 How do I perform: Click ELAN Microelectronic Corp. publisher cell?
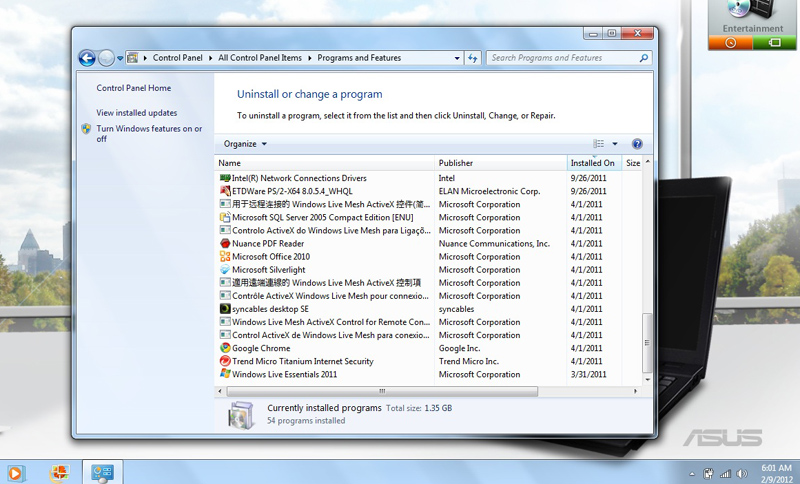pyautogui.click(x=489, y=191)
